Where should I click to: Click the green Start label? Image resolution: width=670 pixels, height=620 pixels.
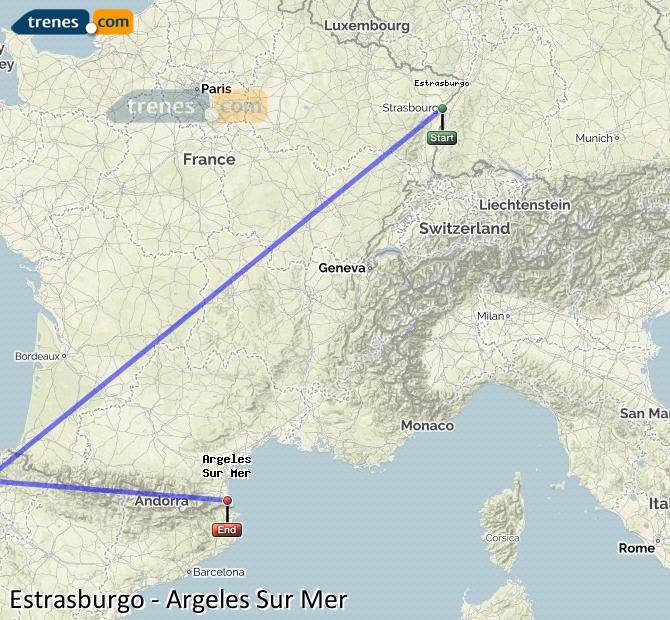tap(442, 138)
